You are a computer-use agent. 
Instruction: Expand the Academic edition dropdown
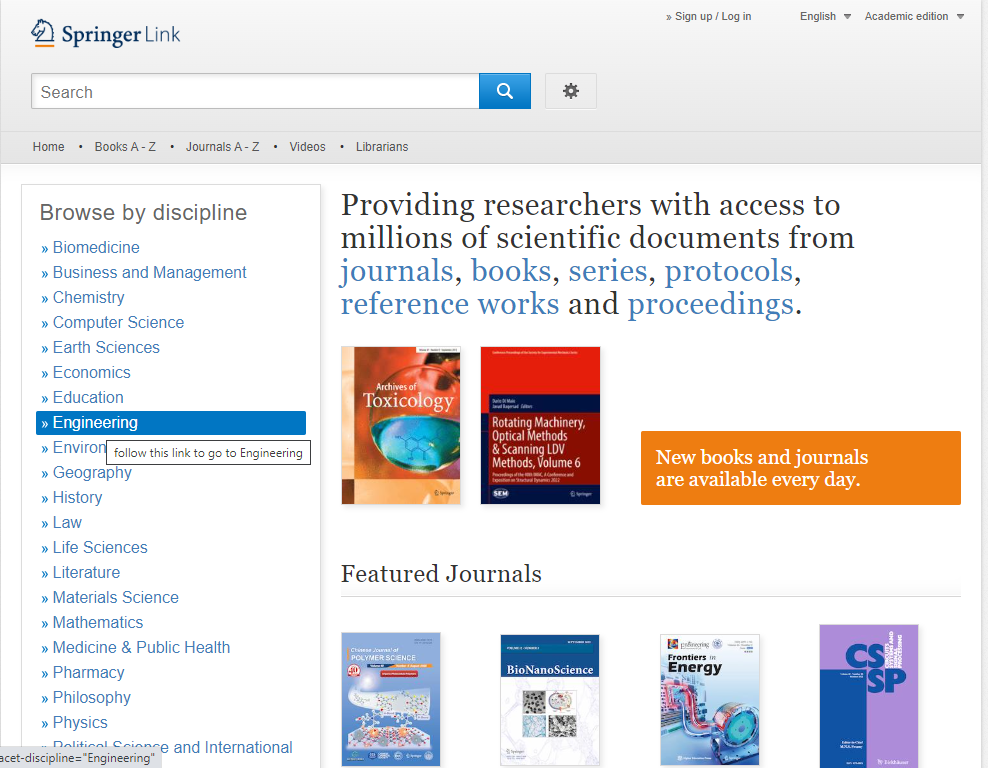[914, 16]
